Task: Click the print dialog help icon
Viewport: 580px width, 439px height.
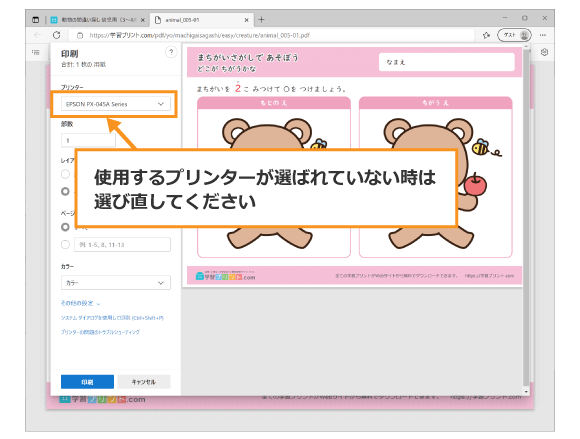Action: point(171,52)
